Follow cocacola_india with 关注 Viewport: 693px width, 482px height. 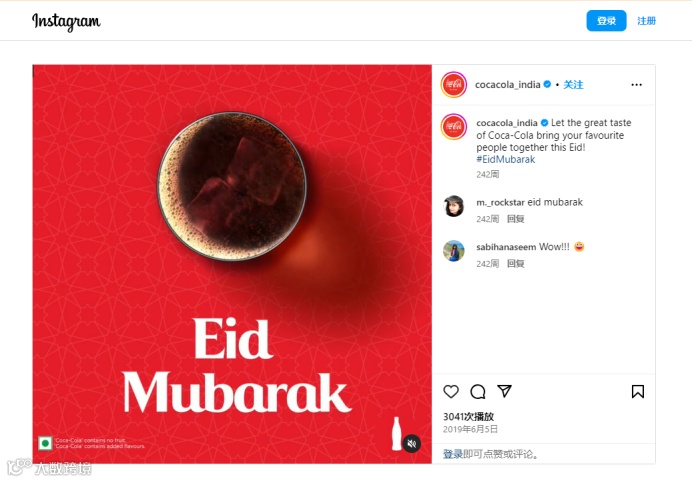pyautogui.click(x=573, y=84)
